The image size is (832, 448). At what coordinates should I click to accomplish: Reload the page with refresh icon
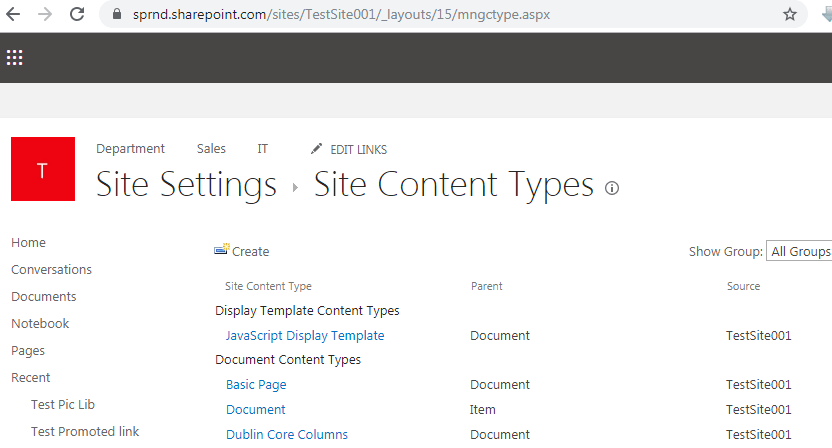point(77,14)
